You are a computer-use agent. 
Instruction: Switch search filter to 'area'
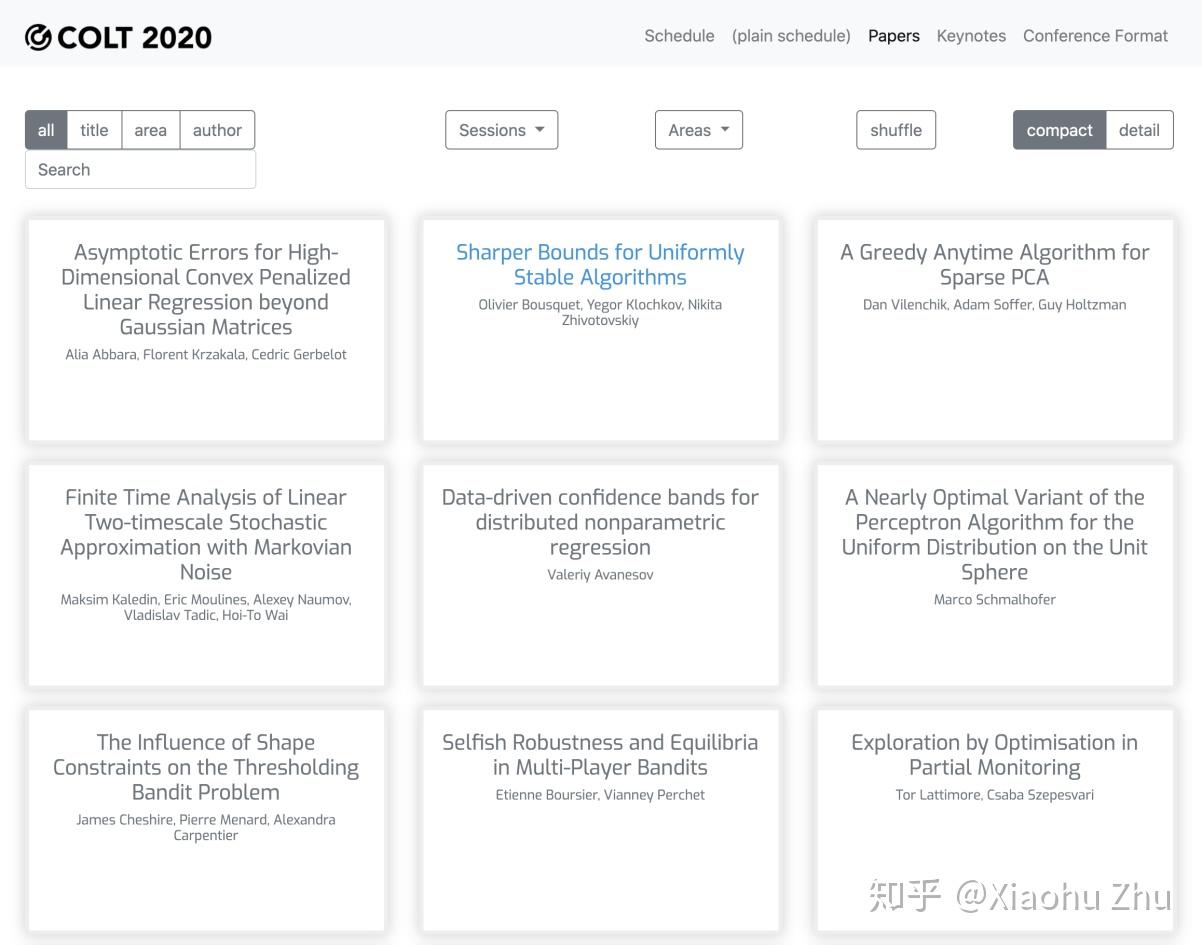150,130
